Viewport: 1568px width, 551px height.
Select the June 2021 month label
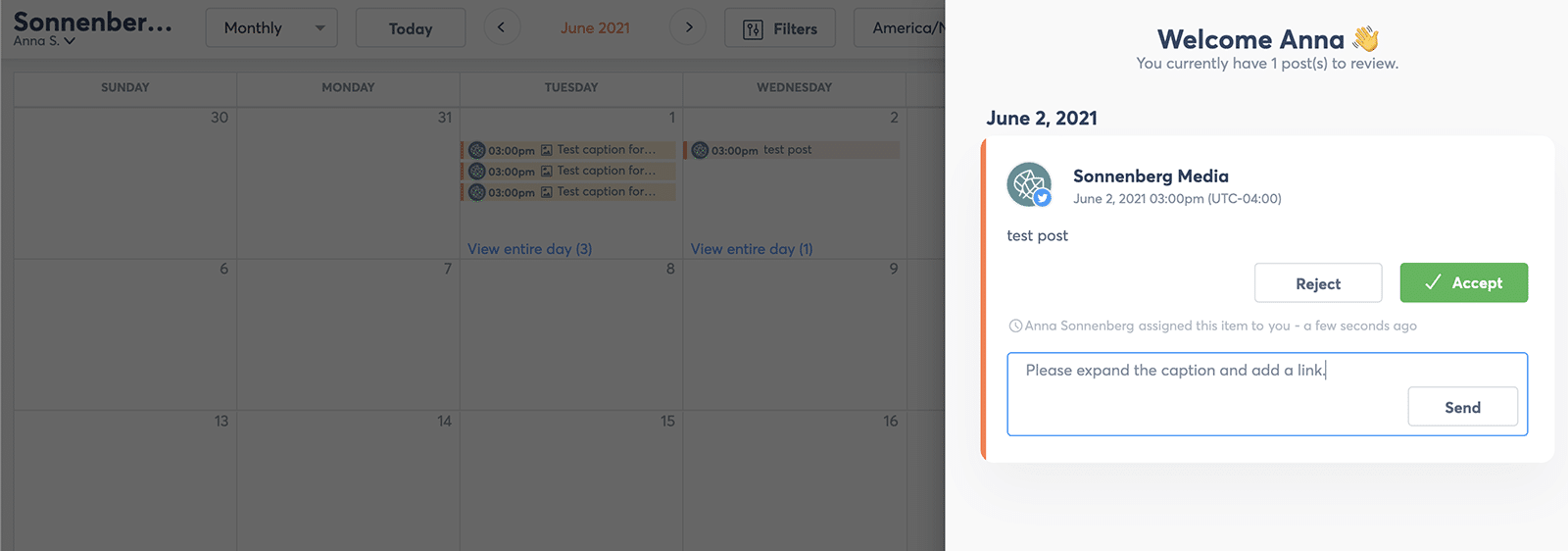click(x=595, y=28)
